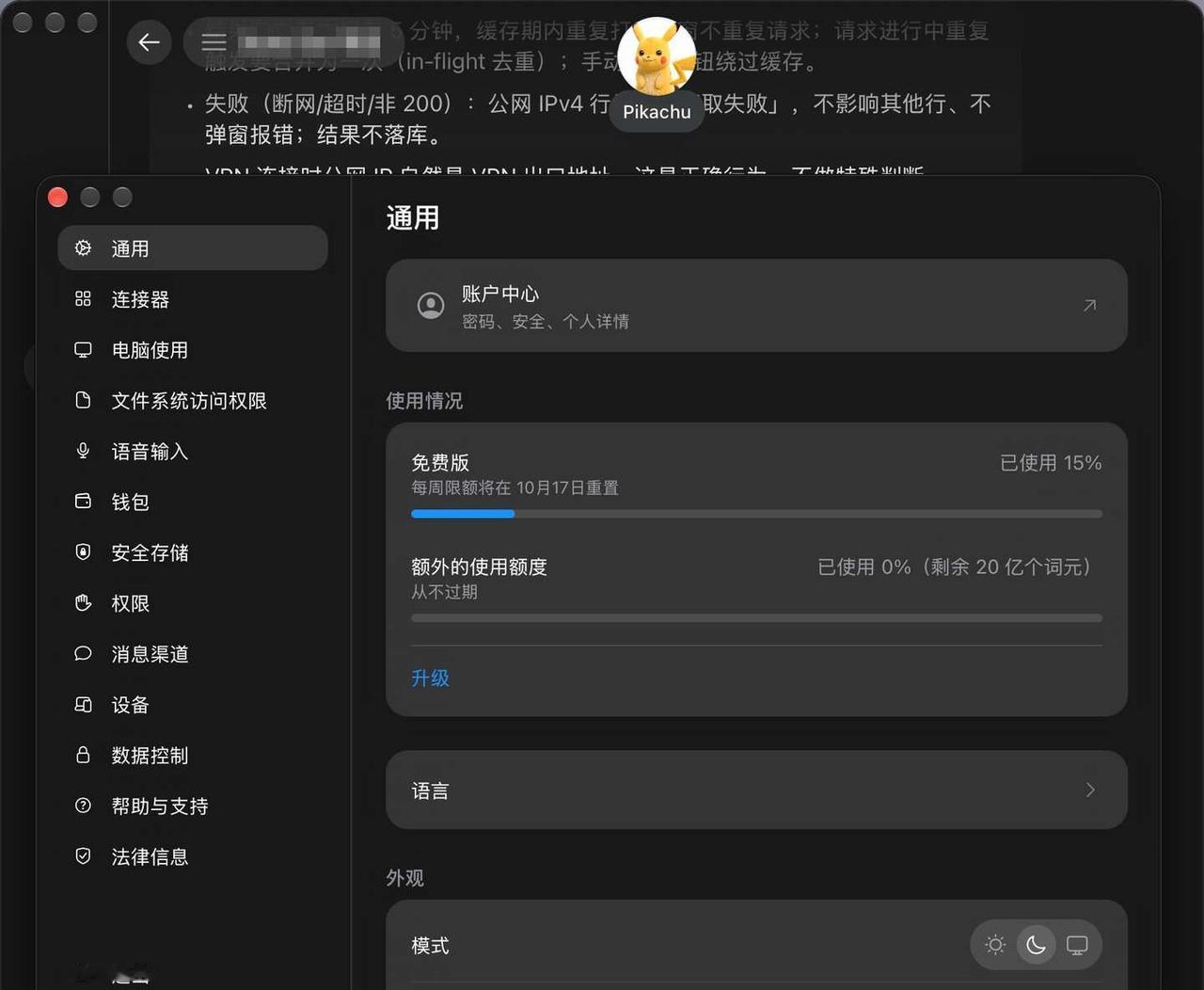
Task: Click the 钱包 wallet icon
Action: tap(83, 501)
